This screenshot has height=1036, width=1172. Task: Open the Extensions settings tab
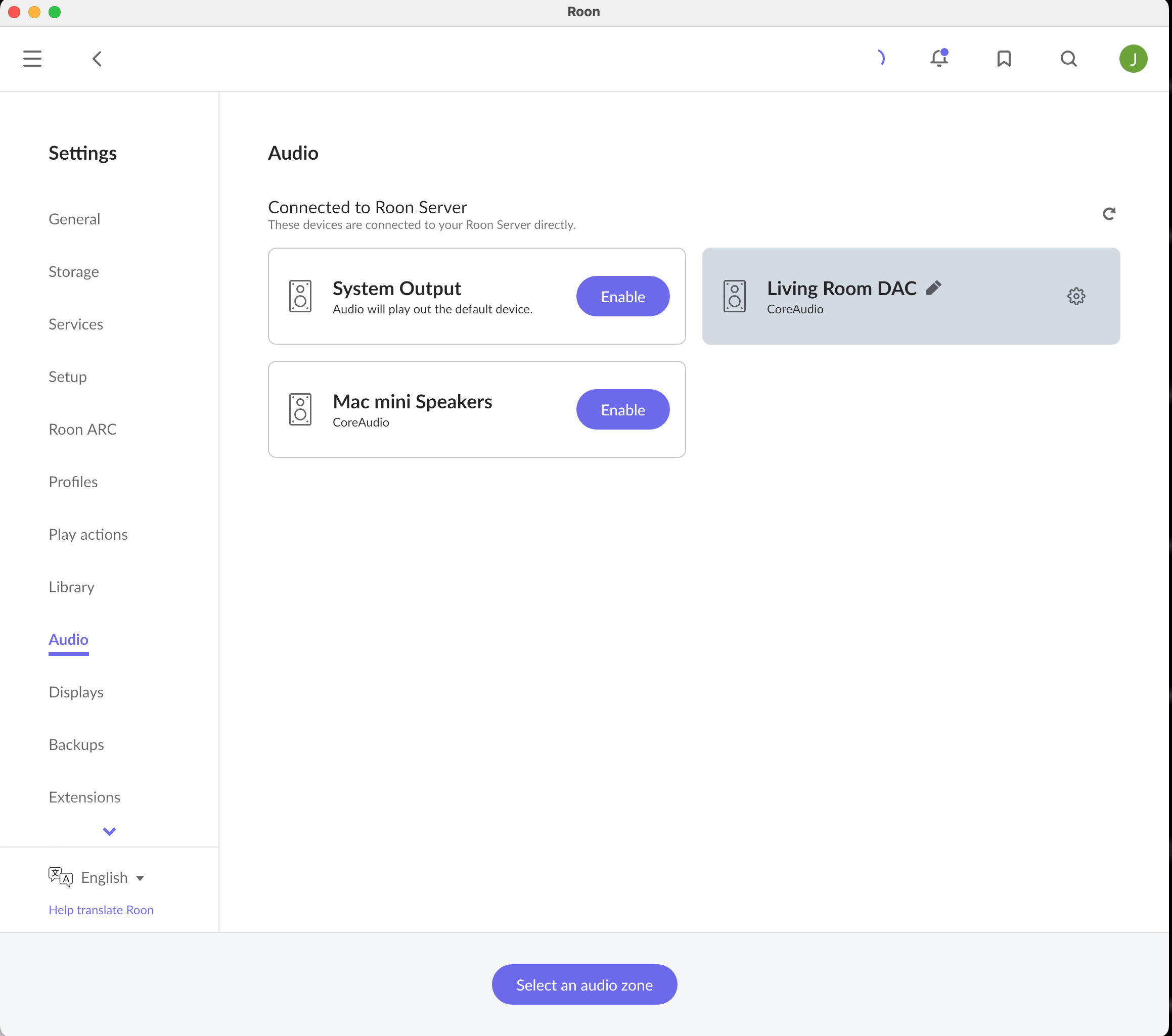84,797
